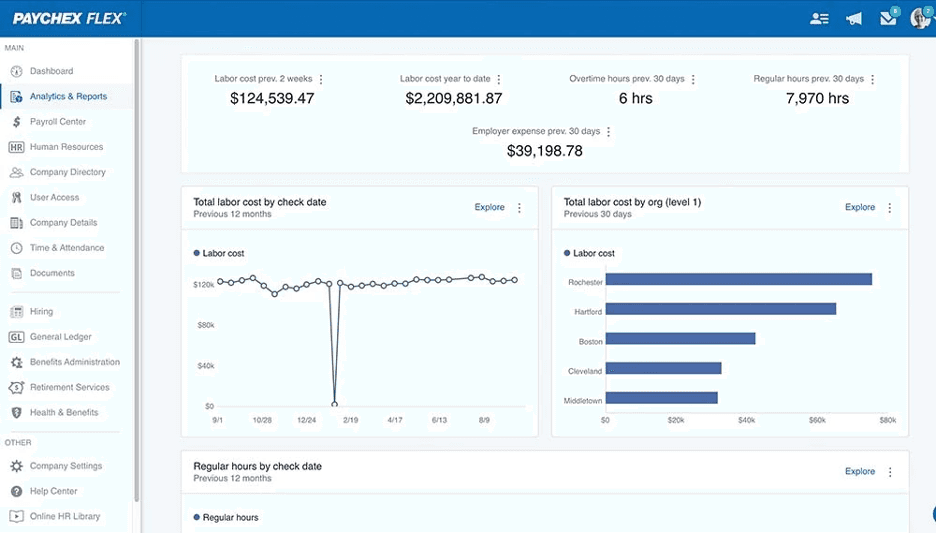This screenshot has width=936, height=534.
Task: Click Explore on Total labor cost by check date
Action: click(489, 208)
